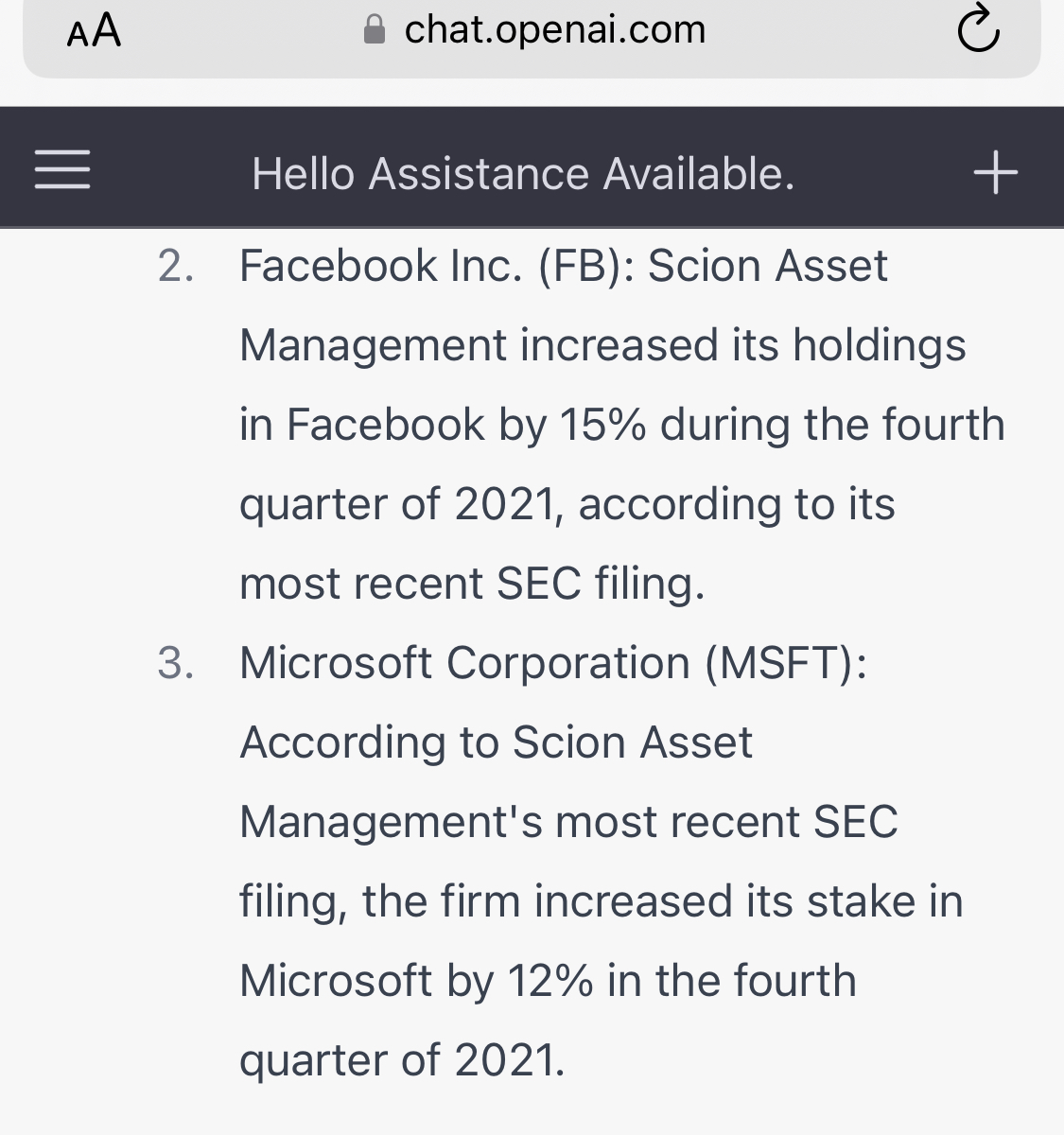Click 'most recent SEC filing.' line

472,584
